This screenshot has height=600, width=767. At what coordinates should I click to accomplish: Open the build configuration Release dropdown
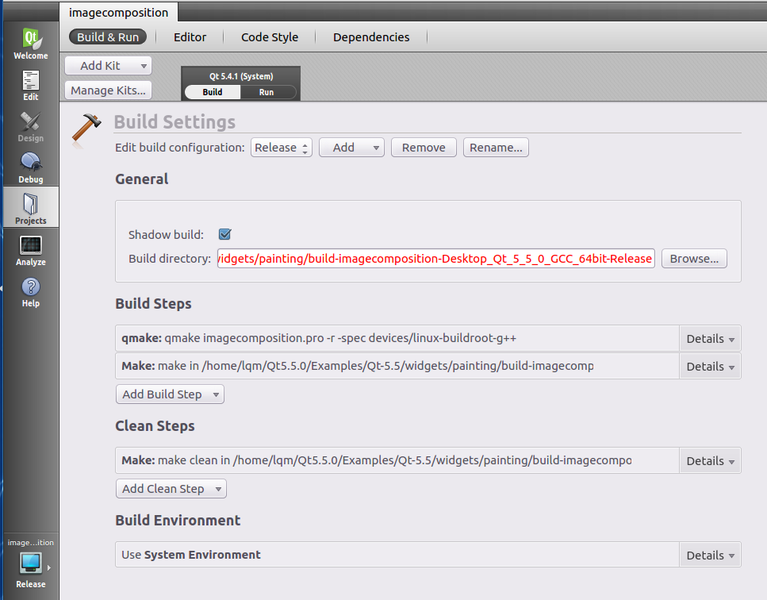(281, 148)
